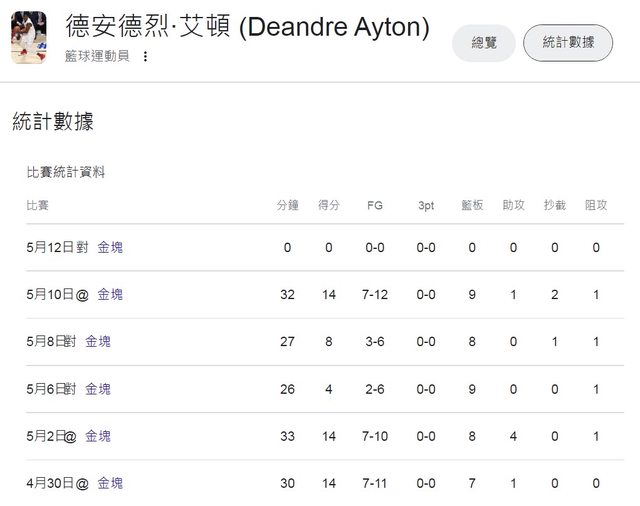Open 金塊 link in the 5月10日 row
The height and width of the screenshot is (506, 640).
(x=110, y=294)
